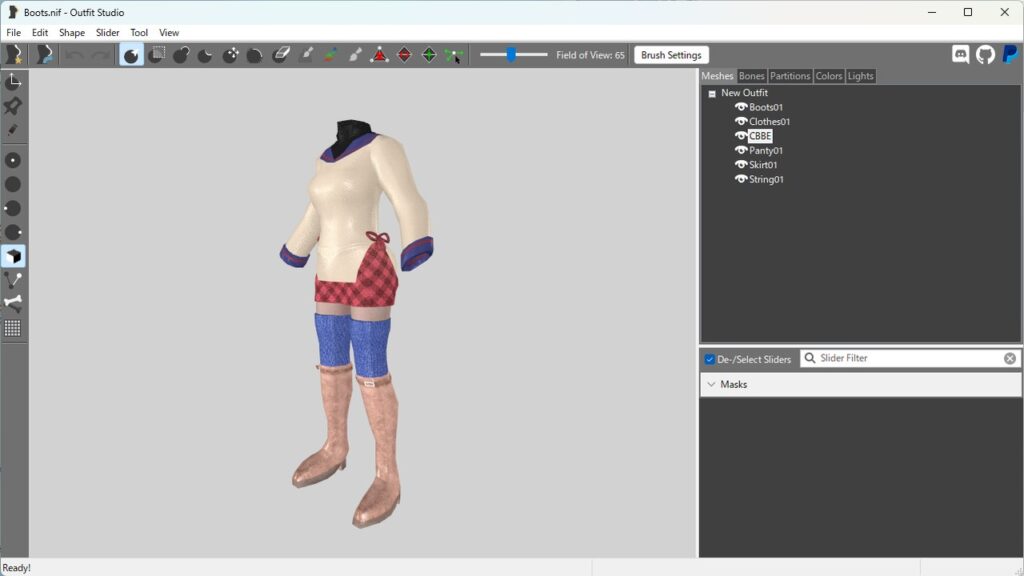
Task: Click the bone-shaped icon in left sidebar
Action: coord(13,304)
